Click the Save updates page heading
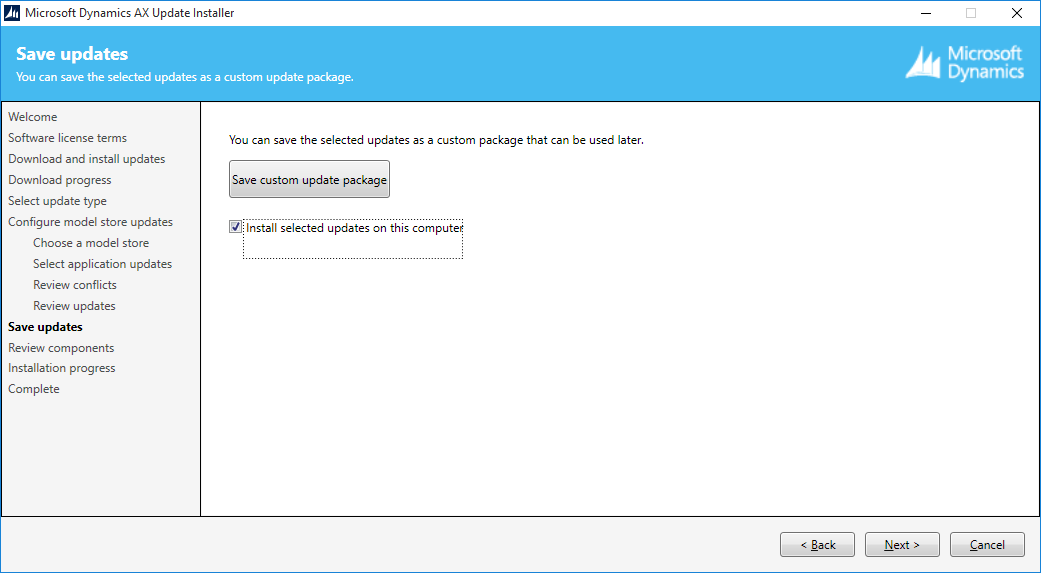Viewport: 1041px width, 573px height. coord(72,54)
